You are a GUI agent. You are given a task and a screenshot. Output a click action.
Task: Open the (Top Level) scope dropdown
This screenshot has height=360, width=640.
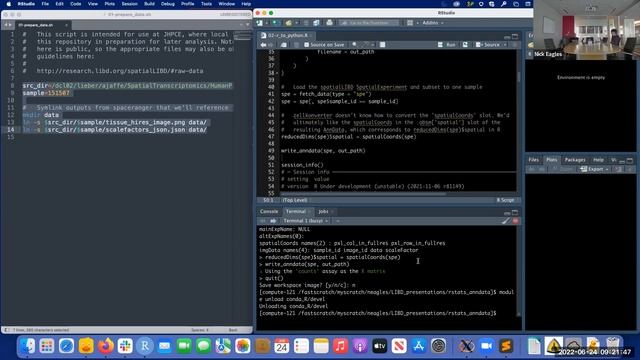(x=296, y=200)
